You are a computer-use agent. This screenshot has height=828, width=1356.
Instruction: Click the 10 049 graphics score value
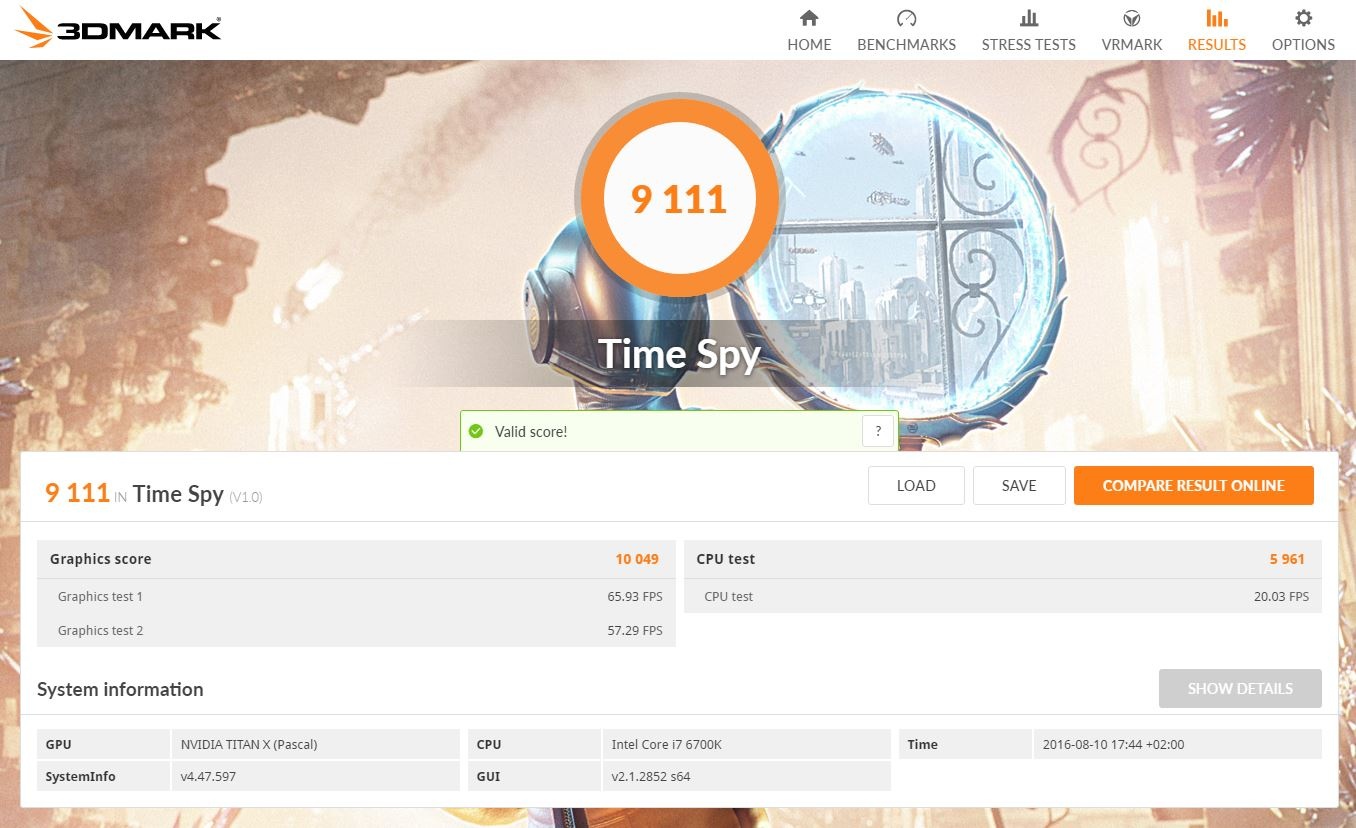(637, 559)
